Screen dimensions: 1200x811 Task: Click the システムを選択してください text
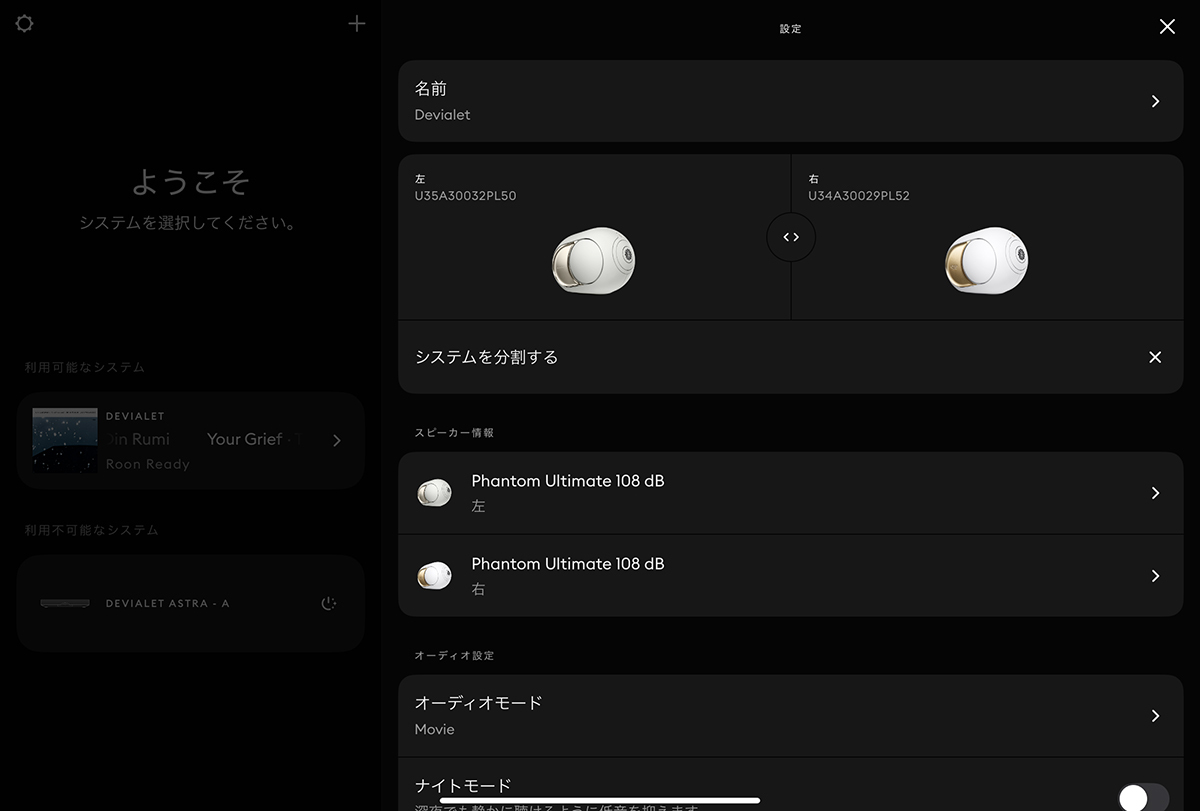tap(190, 223)
